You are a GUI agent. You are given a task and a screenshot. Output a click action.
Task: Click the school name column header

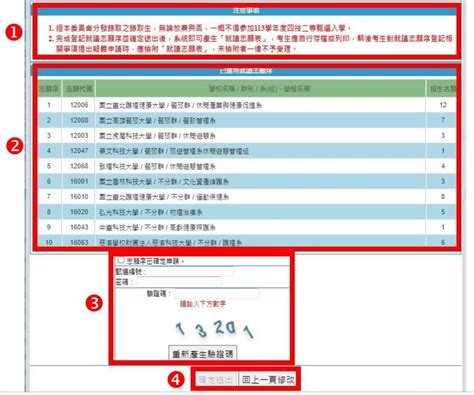click(x=260, y=89)
